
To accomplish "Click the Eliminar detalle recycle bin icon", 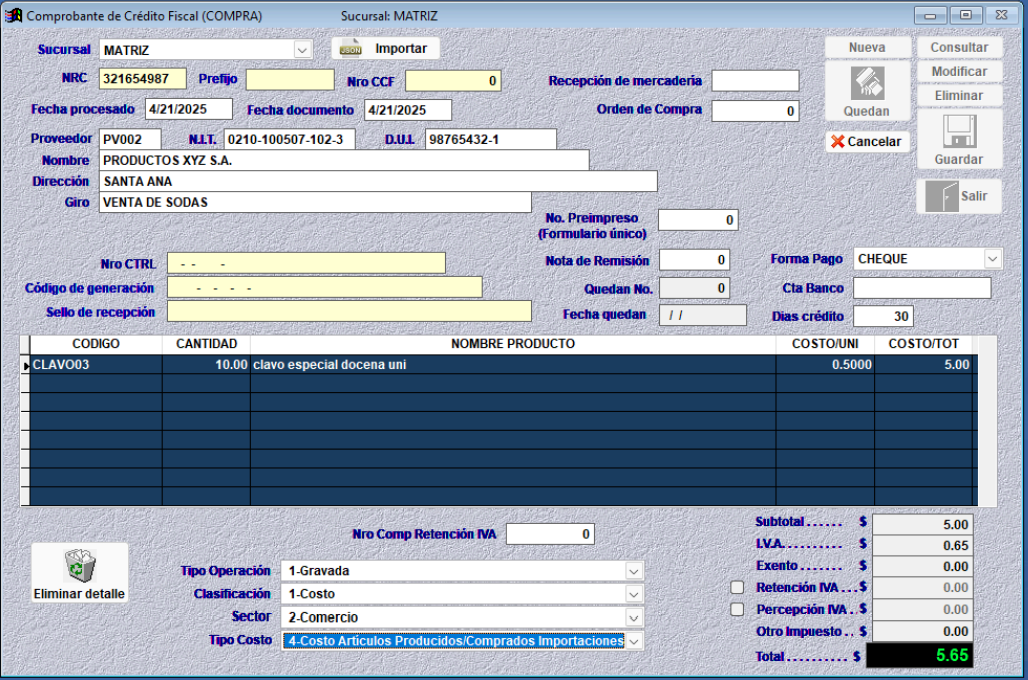I will click(79, 566).
